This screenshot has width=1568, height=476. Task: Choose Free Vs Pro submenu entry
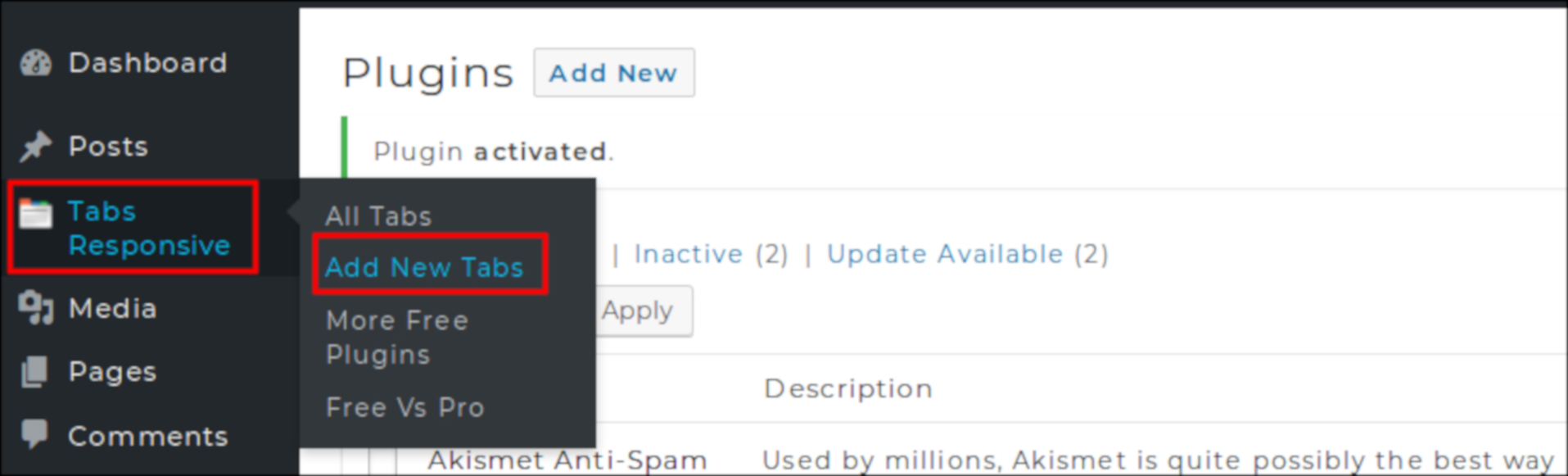click(405, 407)
